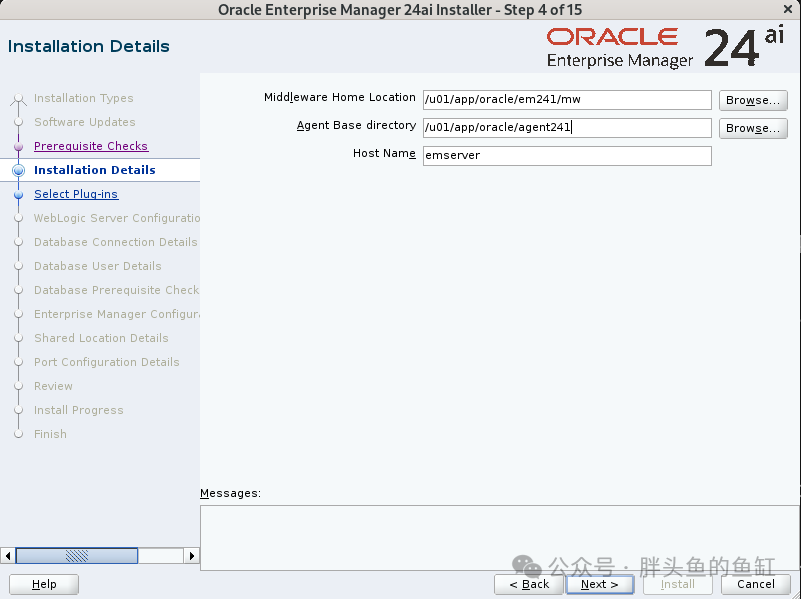This screenshot has height=599, width=801.
Task: Click the Finish step label
Action: point(50,434)
